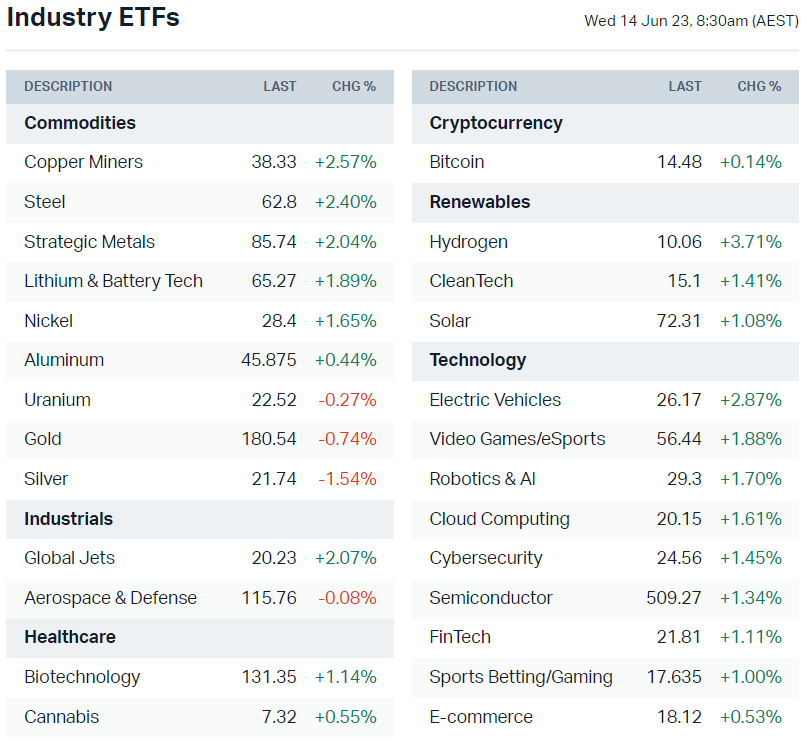Select the Hydrogen ETF row
The height and width of the screenshot is (741, 807).
coord(468,242)
